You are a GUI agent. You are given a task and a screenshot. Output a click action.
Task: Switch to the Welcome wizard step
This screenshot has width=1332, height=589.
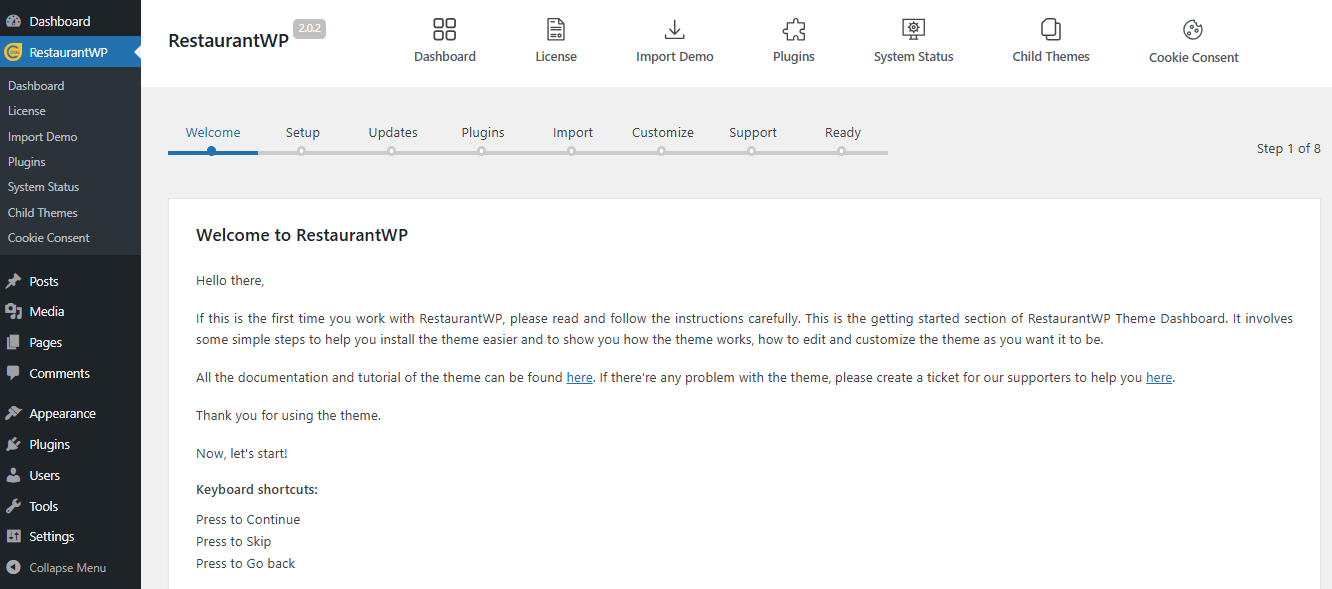click(213, 132)
